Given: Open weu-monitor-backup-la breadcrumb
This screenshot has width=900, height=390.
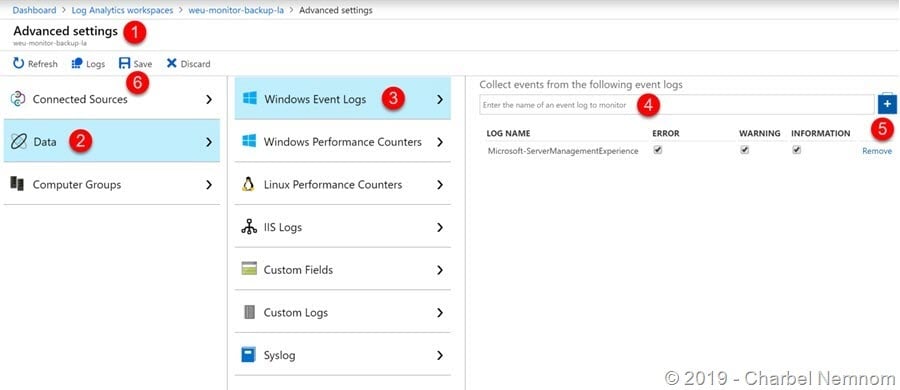Looking at the screenshot, I should coord(236,10).
